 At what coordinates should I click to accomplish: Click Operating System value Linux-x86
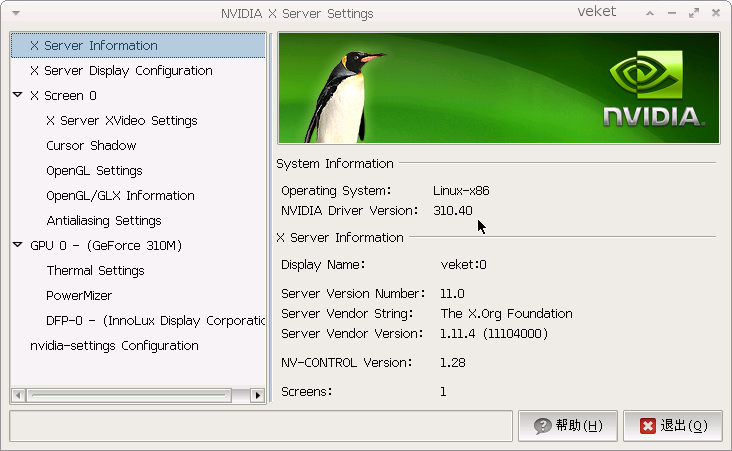coord(461,190)
